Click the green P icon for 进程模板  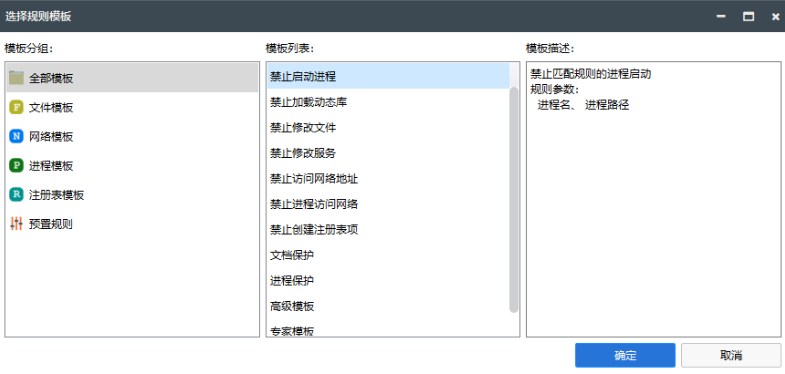17,165
